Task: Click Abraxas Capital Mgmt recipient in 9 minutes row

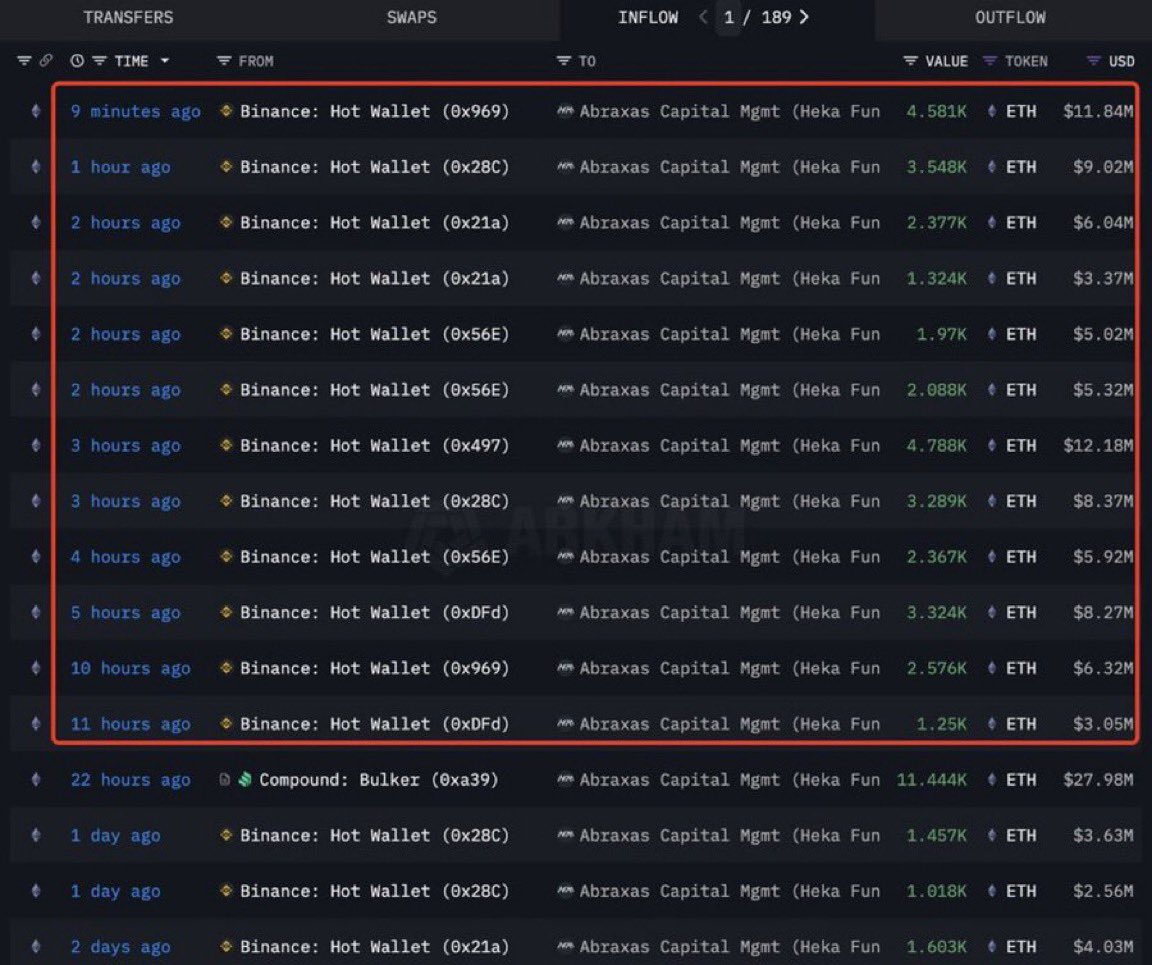Action: coord(730,112)
